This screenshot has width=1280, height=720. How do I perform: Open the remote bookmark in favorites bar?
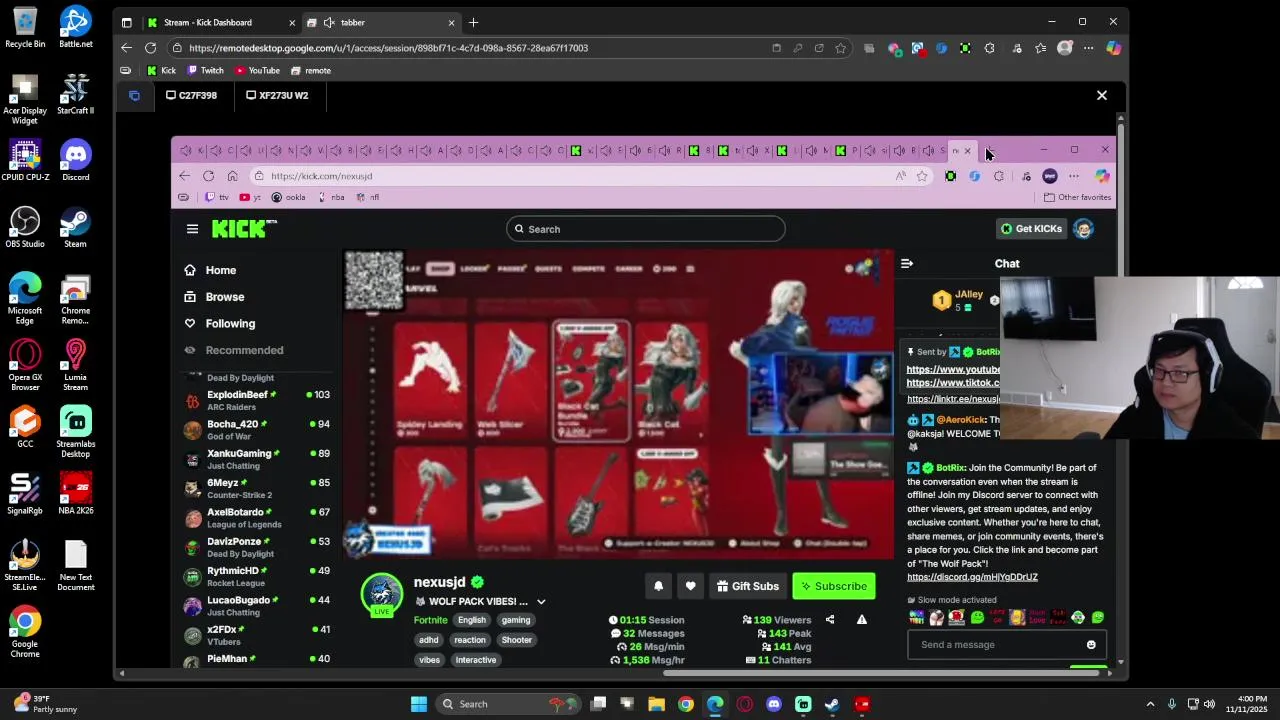[311, 71]
